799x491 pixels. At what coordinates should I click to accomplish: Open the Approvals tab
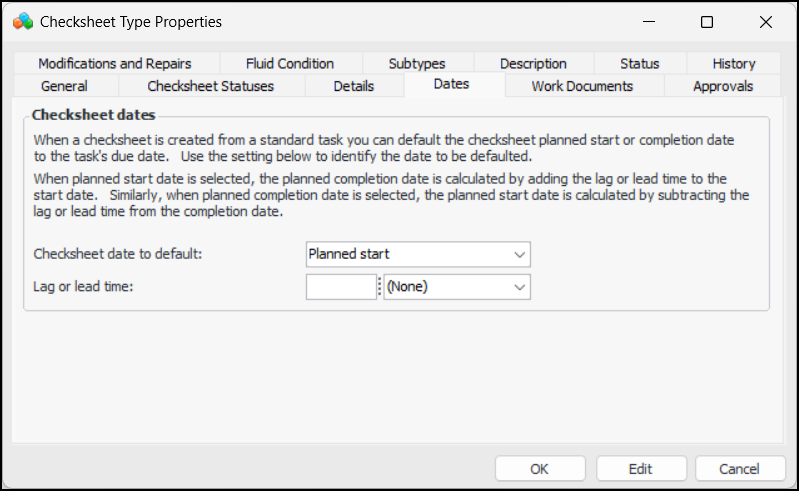pyautogui.click(x=723, y=86)
